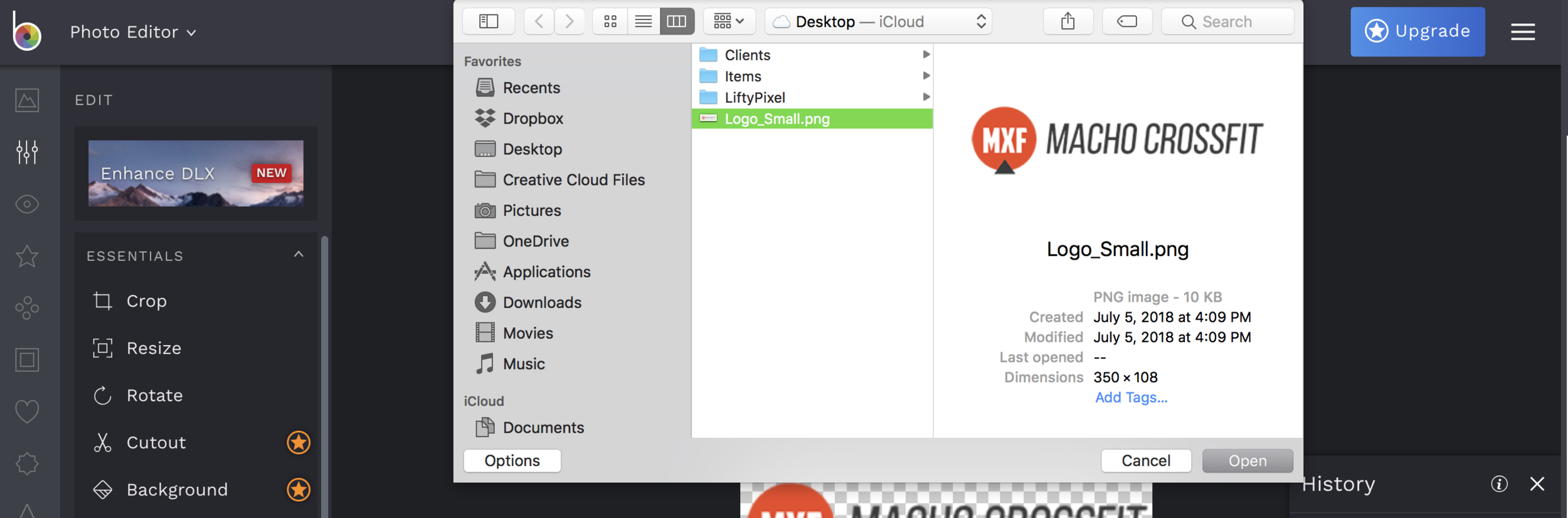
Task: Collapse the Essentials section chevron
Action: pyautogui.click(x=299, y=255)
